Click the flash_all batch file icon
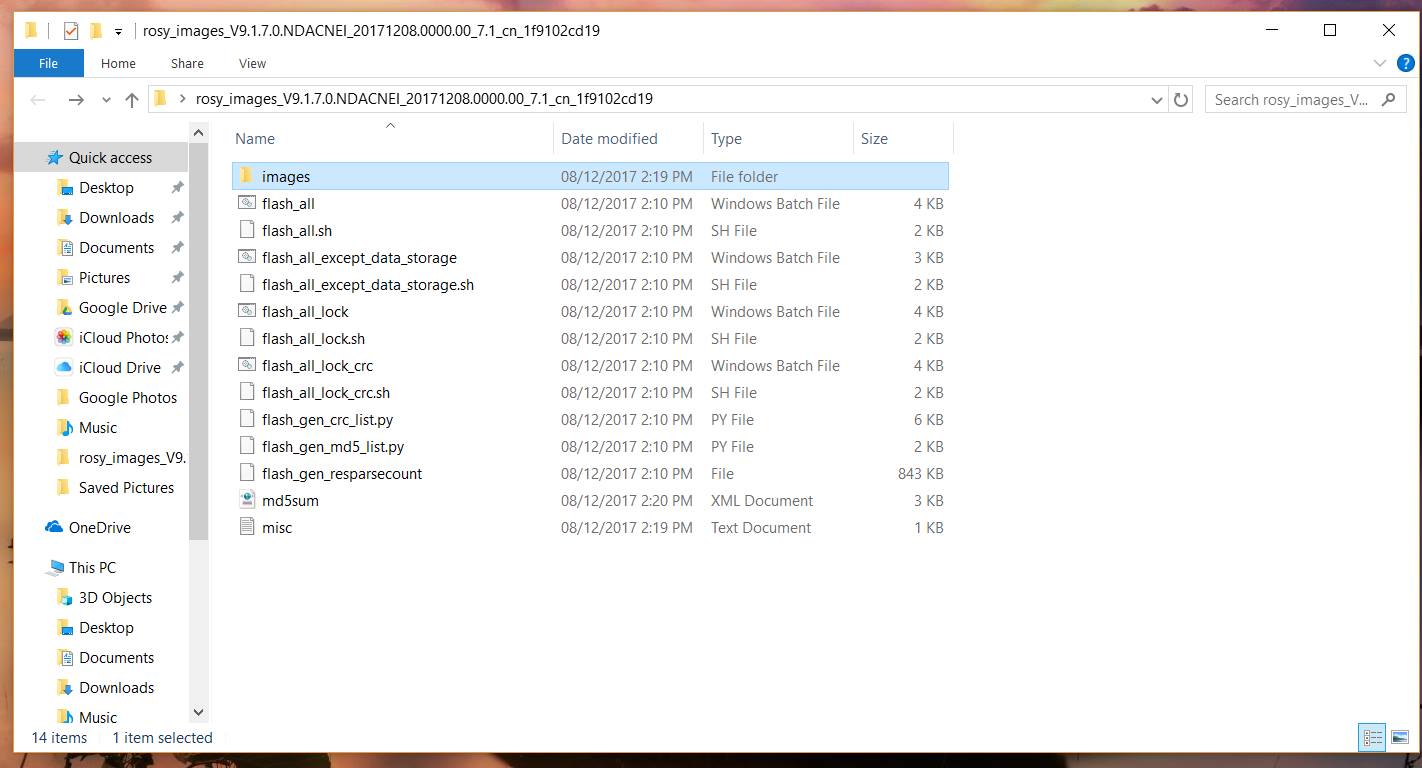The image size is (1422, 768). pos(247,203)
